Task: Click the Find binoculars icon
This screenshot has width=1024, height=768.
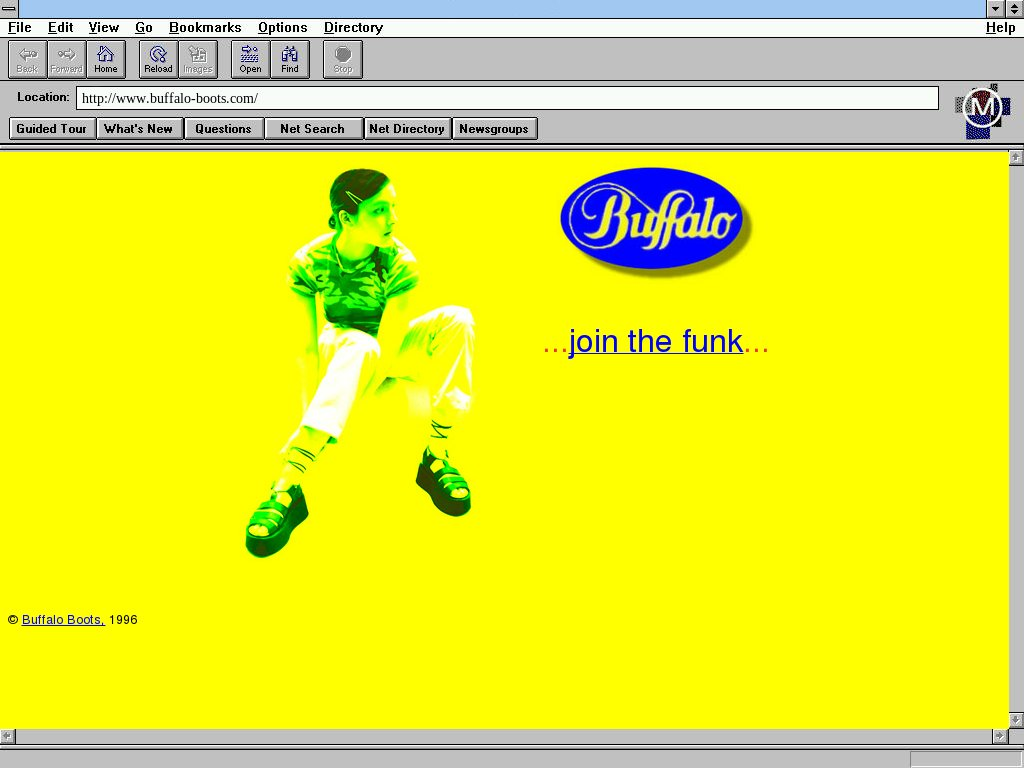Action: click(x=289, y=59)
